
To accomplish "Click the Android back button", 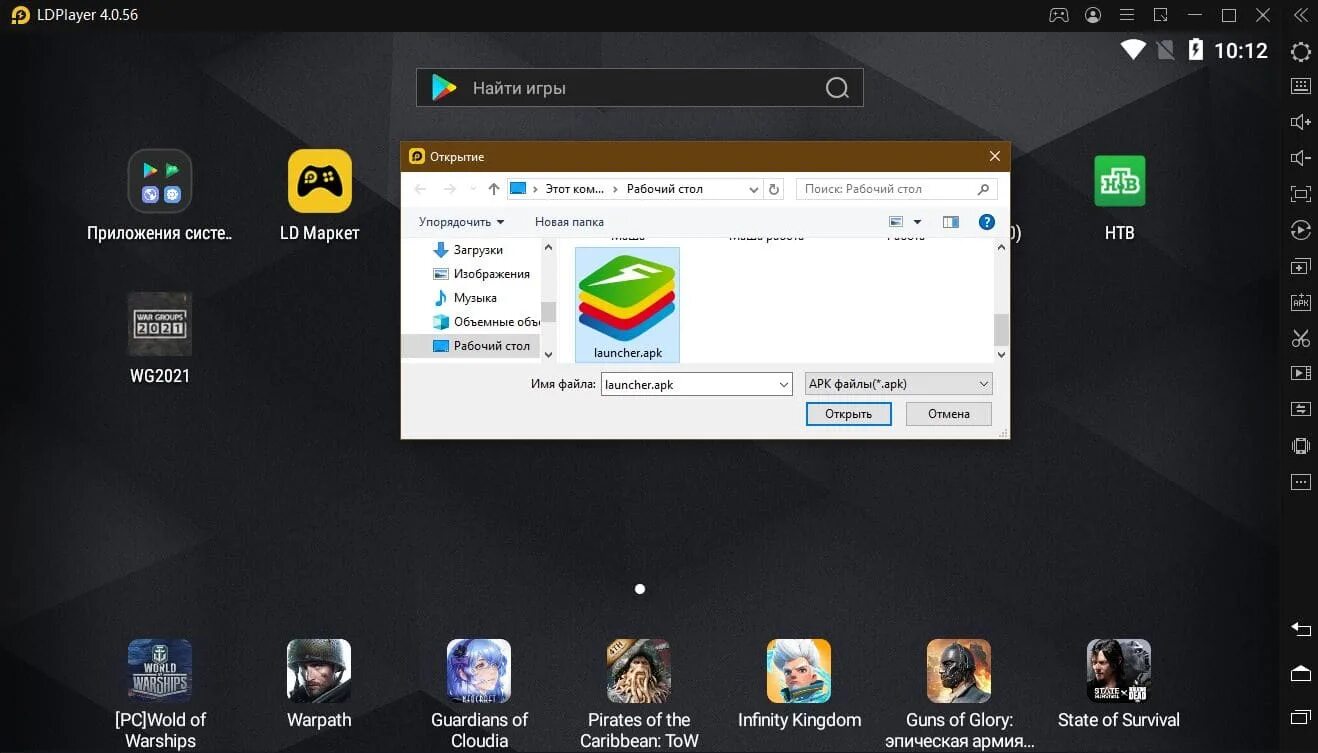I will (x=1300, y=629).
